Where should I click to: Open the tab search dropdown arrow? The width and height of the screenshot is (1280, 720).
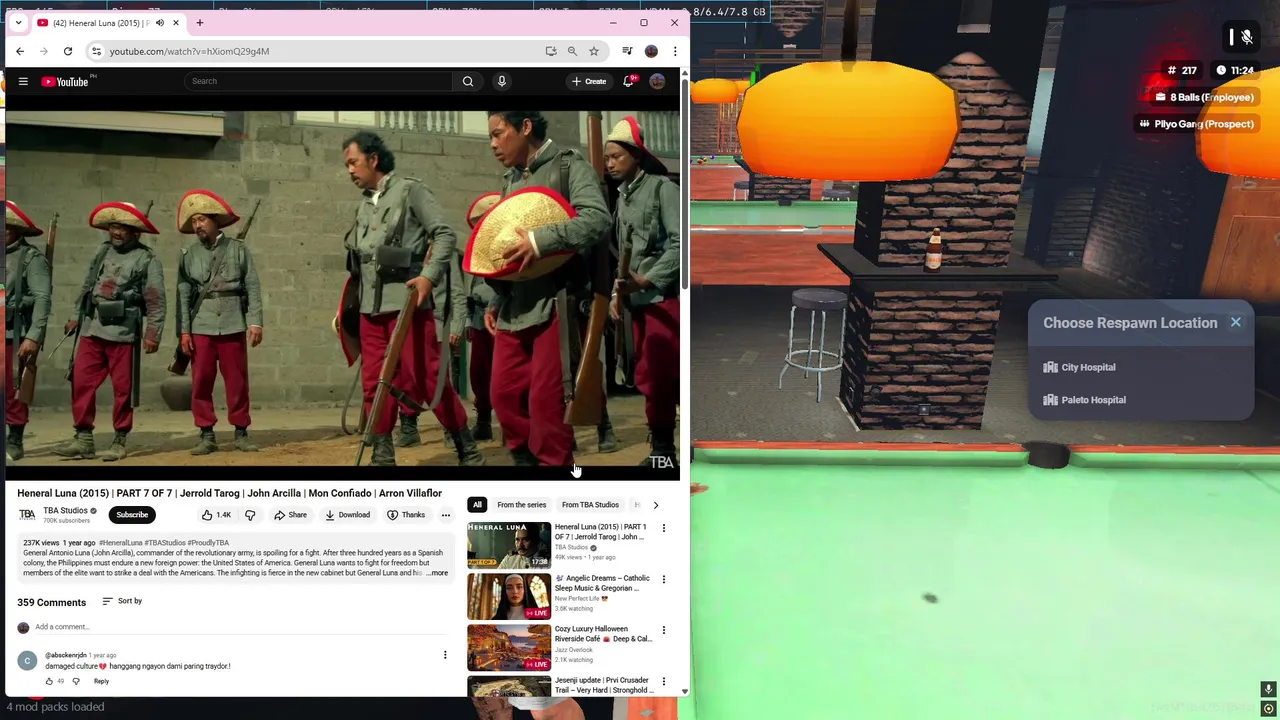(x=18, y=23)
